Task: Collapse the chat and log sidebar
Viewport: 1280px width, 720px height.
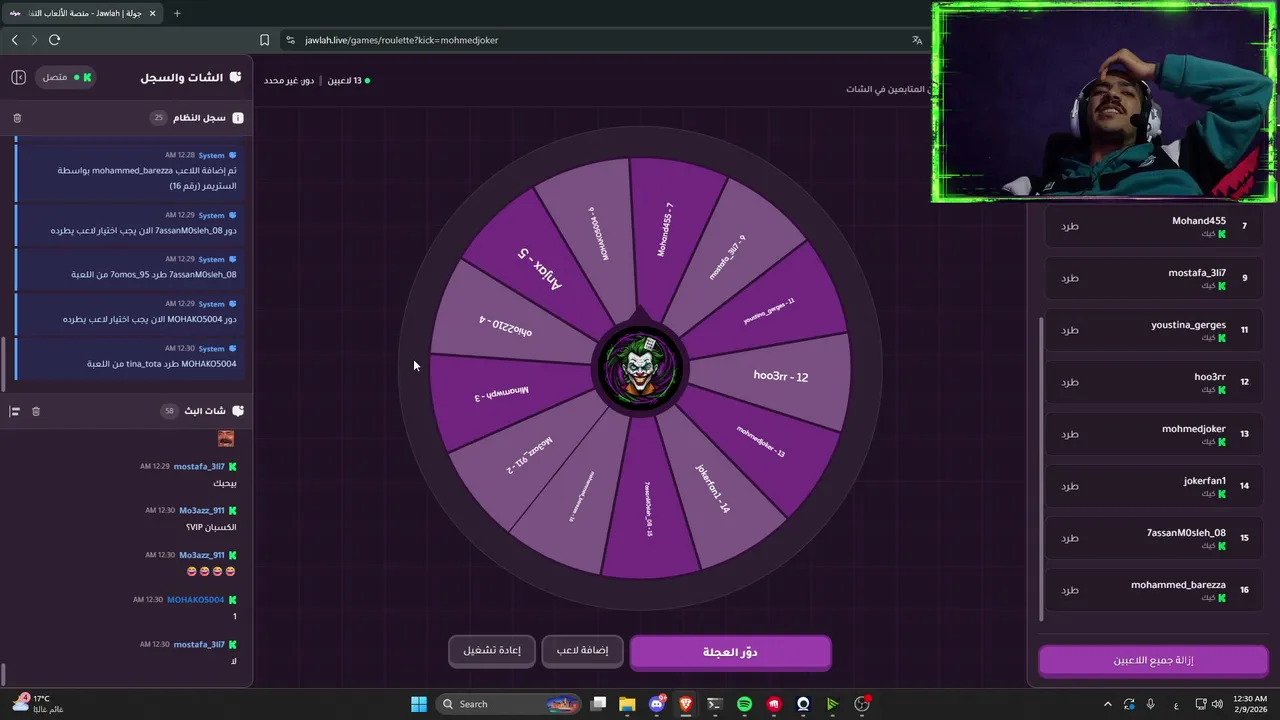Action: point(18,77)
